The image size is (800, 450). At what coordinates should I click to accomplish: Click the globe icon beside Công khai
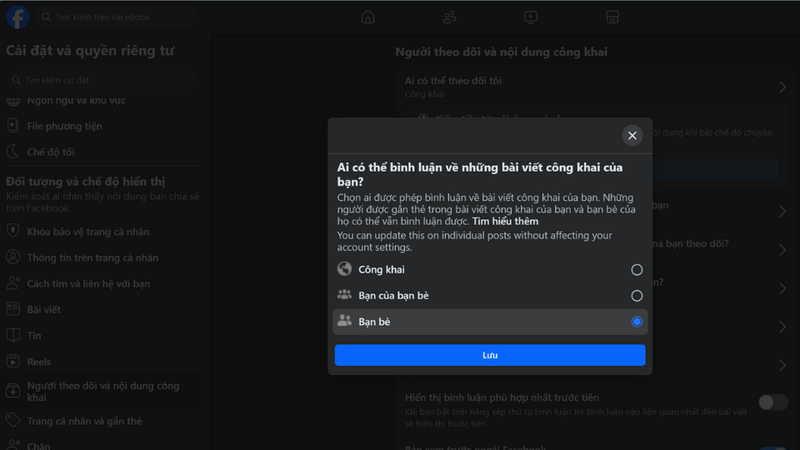coord(344,269)
